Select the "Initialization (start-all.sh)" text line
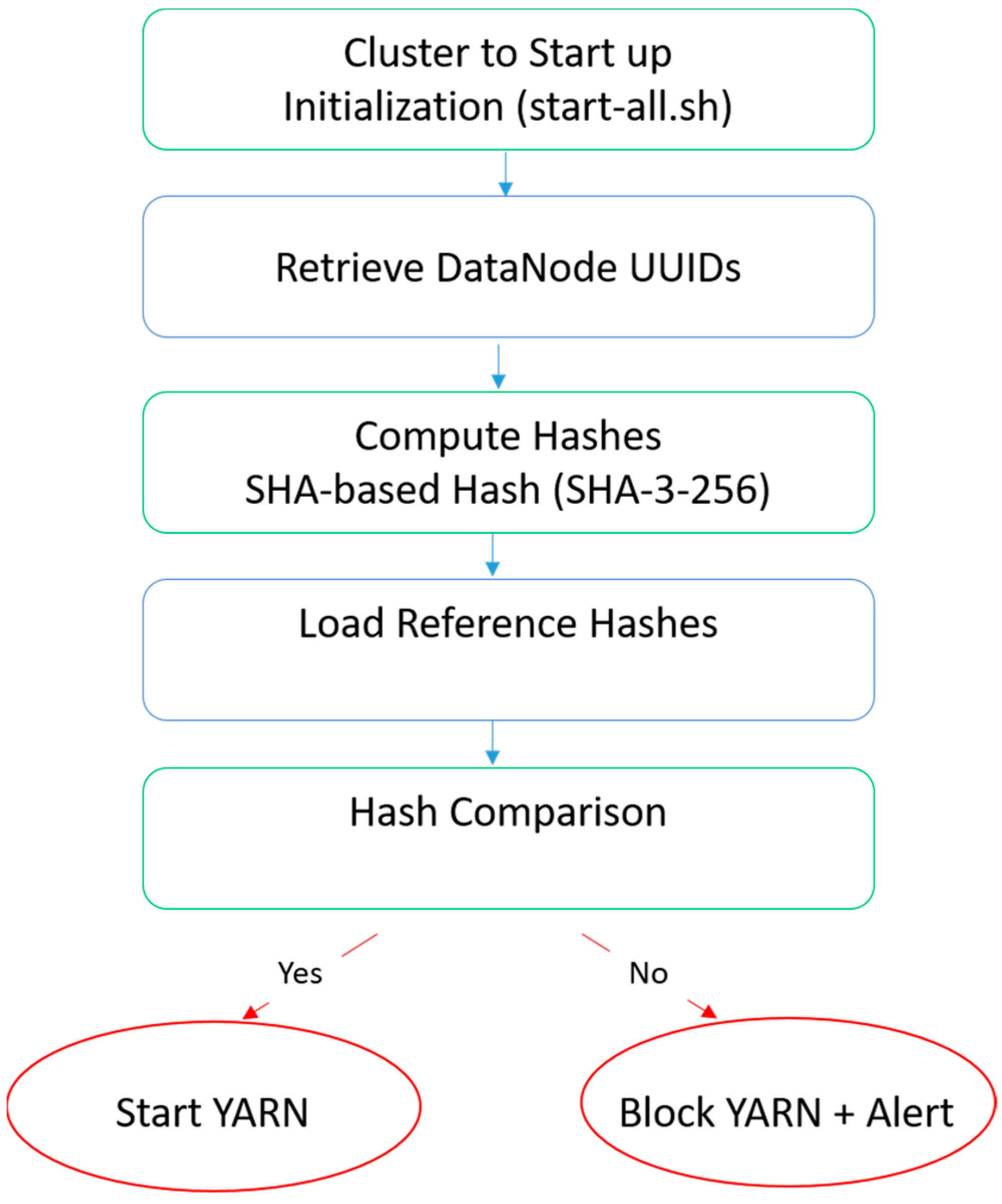 (x=508, y=107)
